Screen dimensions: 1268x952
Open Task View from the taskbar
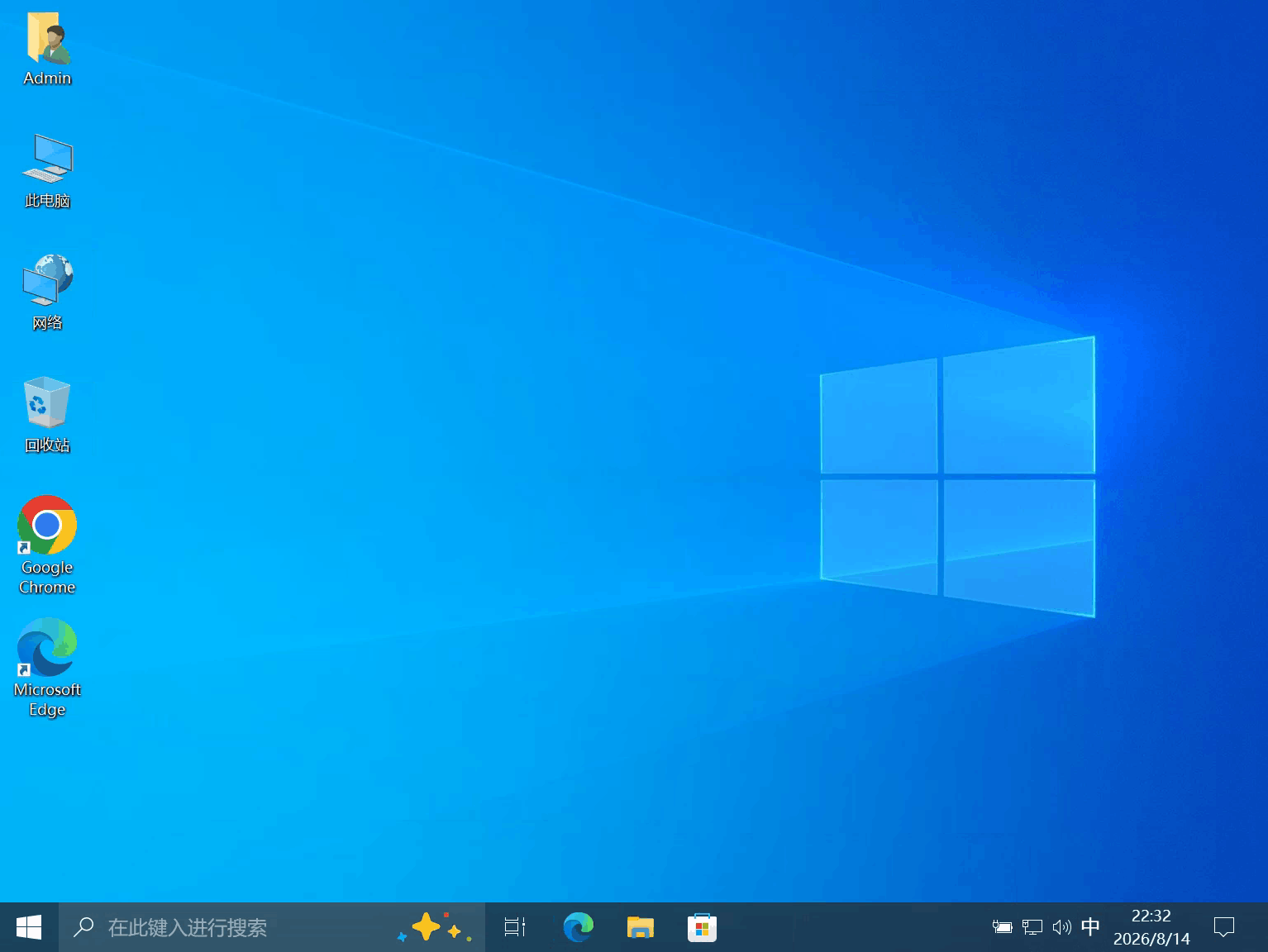515,927
